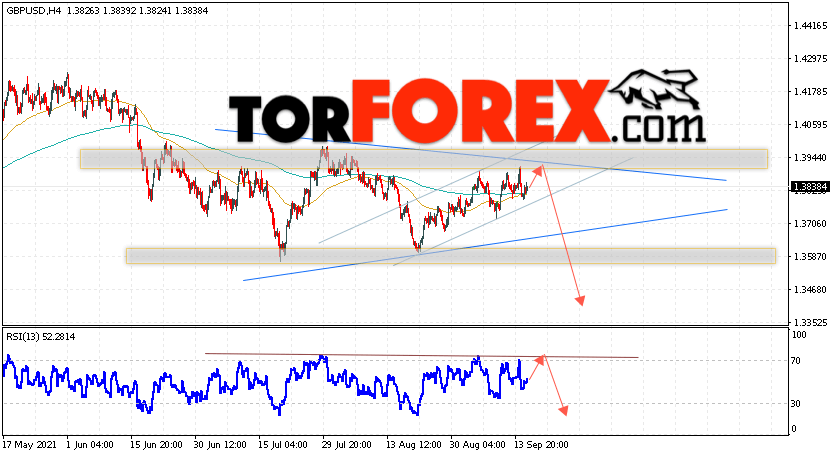
Task: Click the RSI(13) 52.2814 indicator label
Action: click(x=40, y=337)
